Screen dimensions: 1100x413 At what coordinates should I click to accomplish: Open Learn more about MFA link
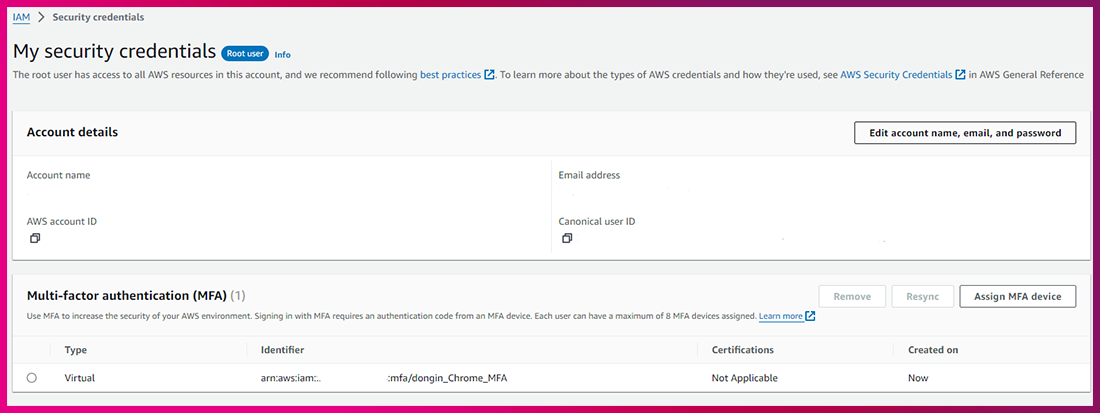[x=780, y=317]
